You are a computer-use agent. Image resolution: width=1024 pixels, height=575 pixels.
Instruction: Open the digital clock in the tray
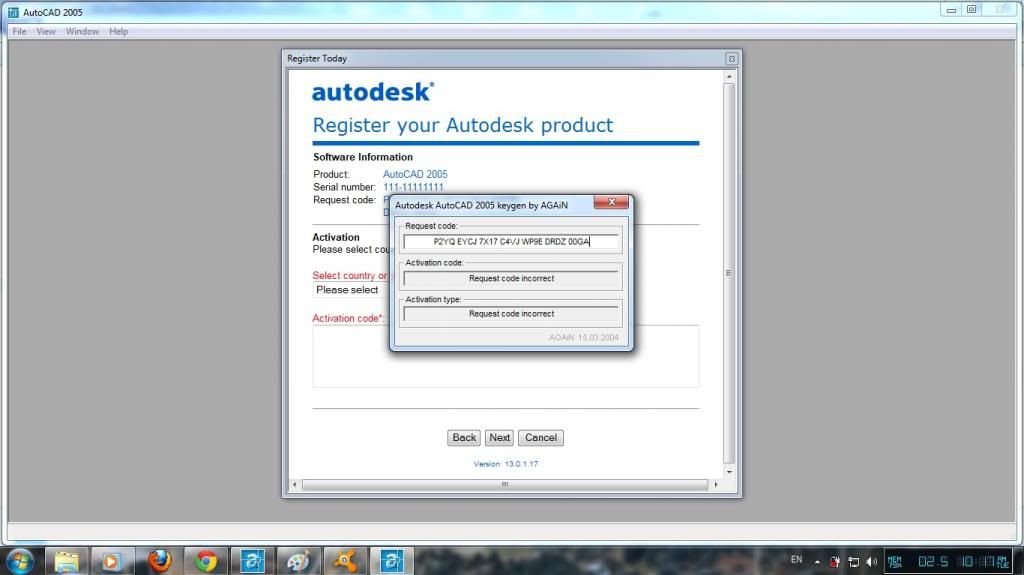[x=964, y=562]
